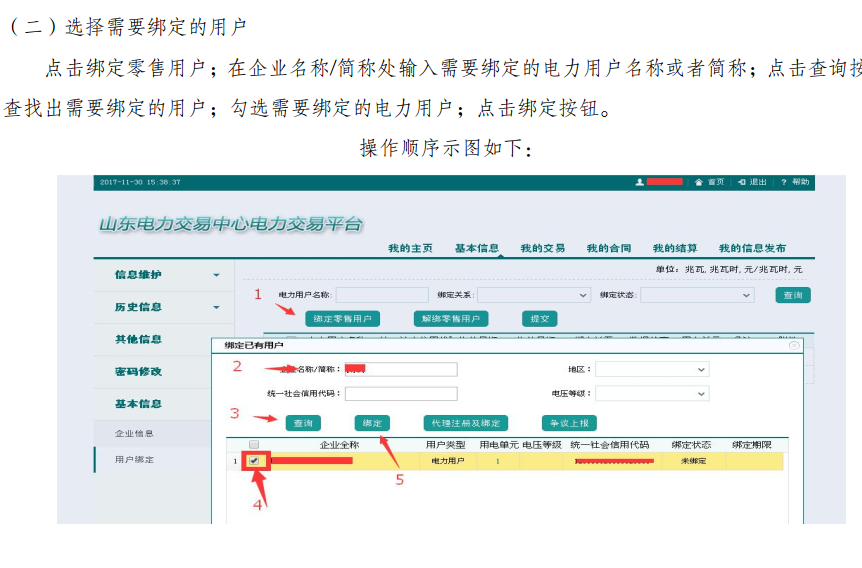Open the 绑定关系 dropdown

tap(534, 296)
